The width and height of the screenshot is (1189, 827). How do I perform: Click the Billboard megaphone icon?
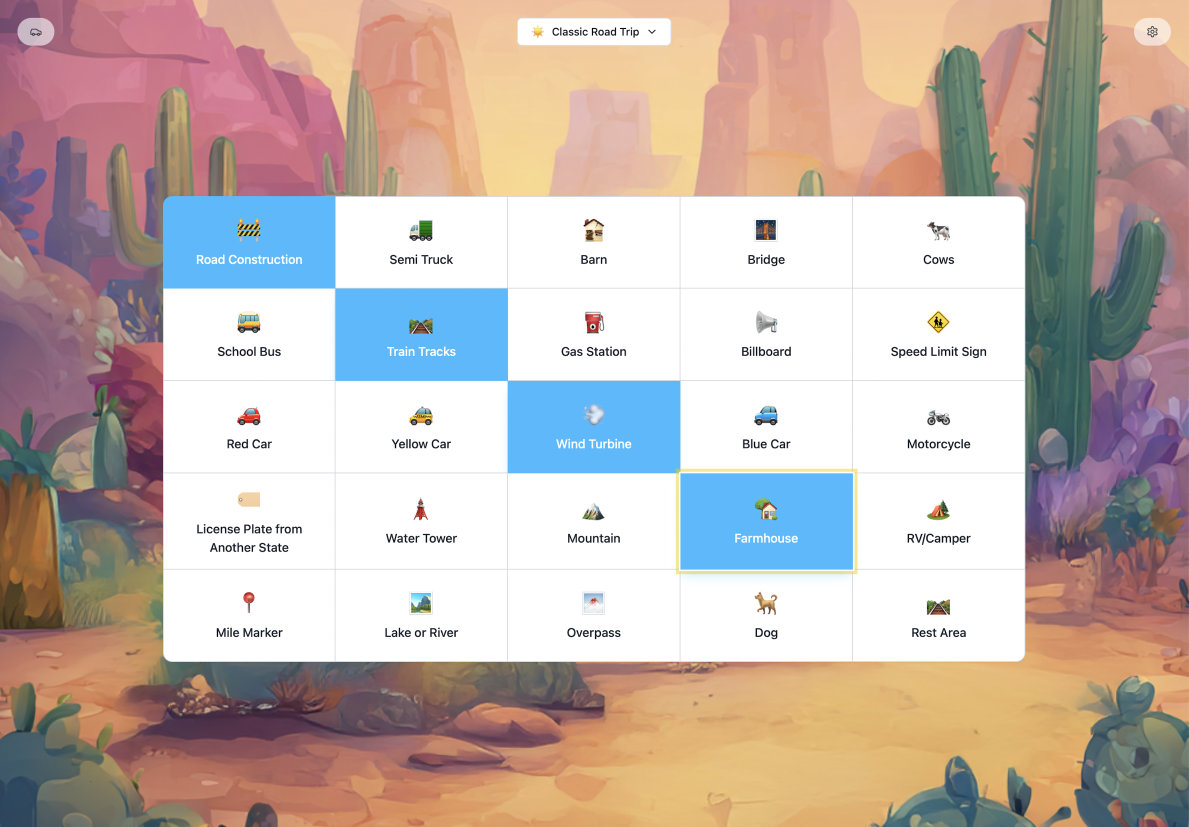pyautogui.click(x=766, y=323)
